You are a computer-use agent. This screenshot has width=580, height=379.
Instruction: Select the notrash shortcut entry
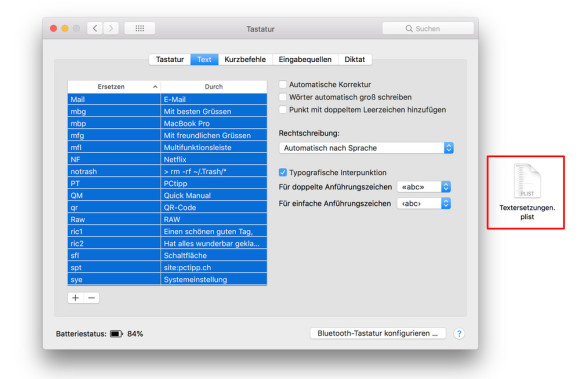114,171
